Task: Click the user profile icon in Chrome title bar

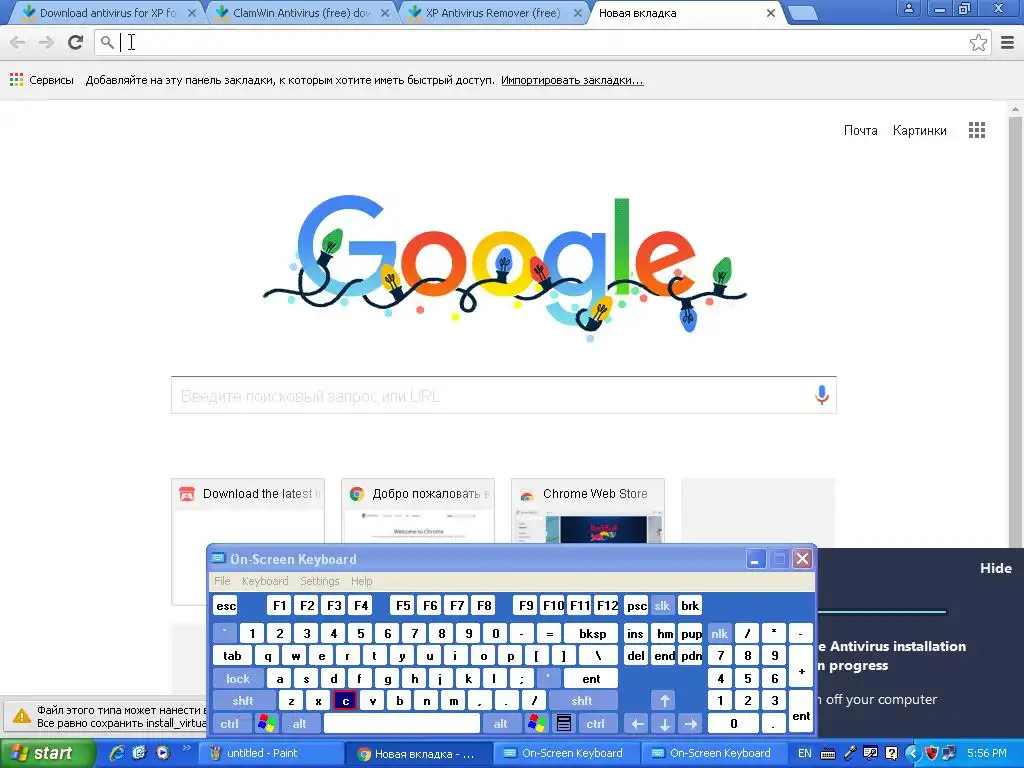Action: pyautogui.click(x=908, y=8)
